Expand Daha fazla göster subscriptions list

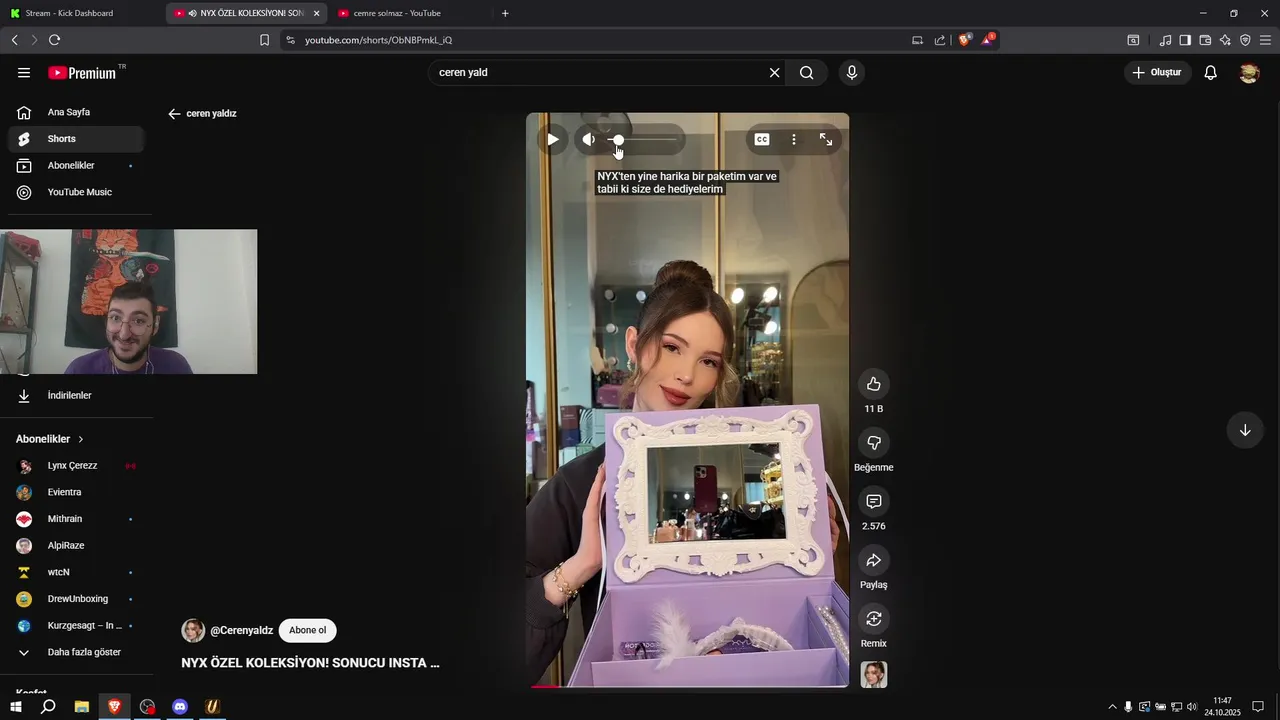[x=76, y=652]
